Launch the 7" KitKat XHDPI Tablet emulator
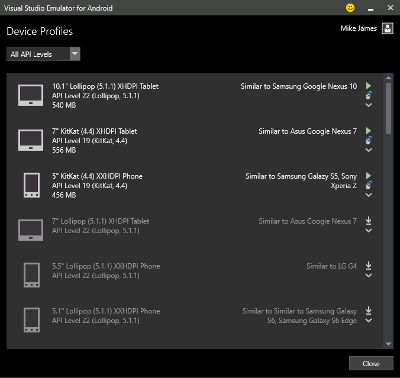Image resolution: width=400 pixels, height=378 pixels. (368, 131)
